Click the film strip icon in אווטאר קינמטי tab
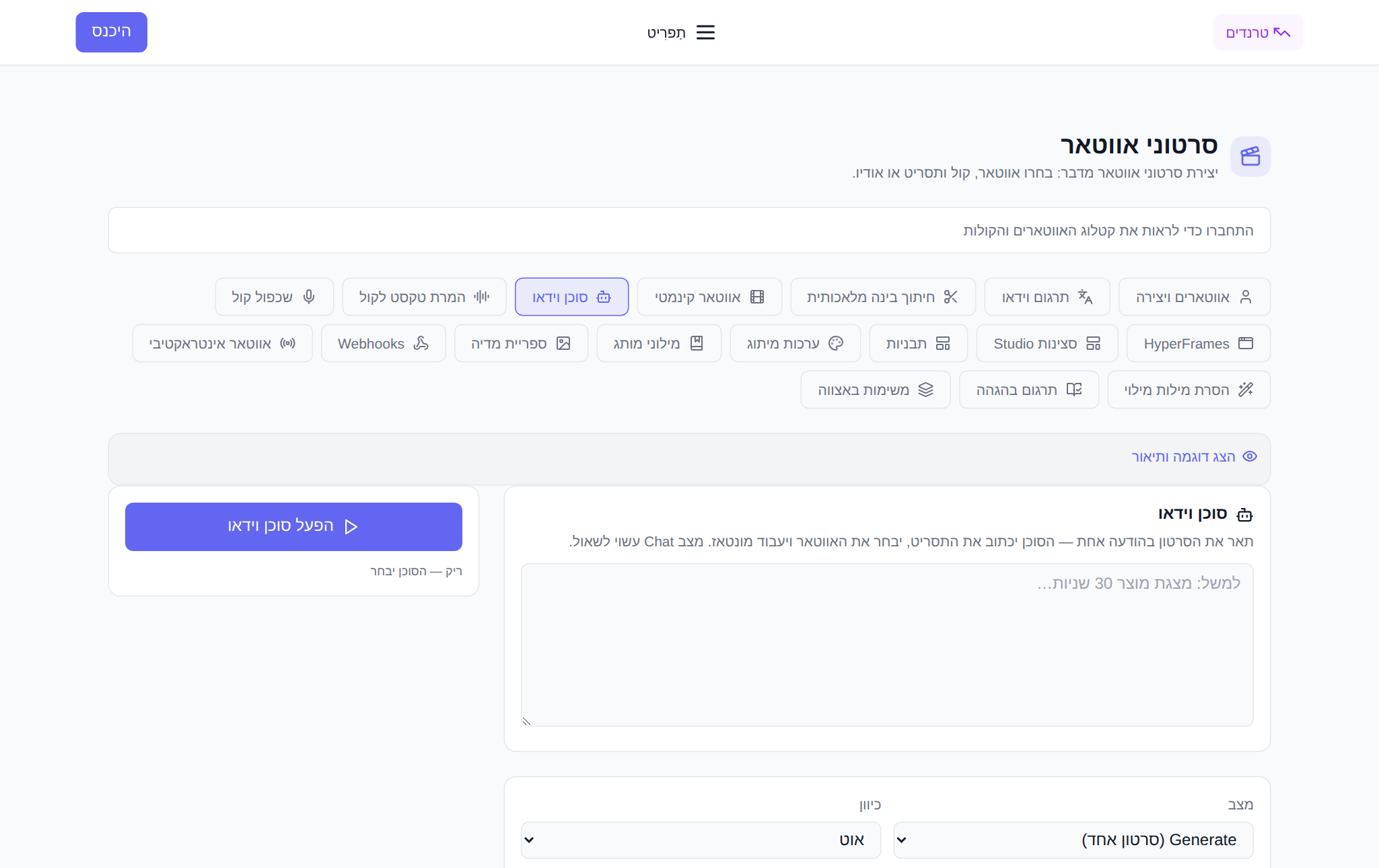 pos(757,297)
